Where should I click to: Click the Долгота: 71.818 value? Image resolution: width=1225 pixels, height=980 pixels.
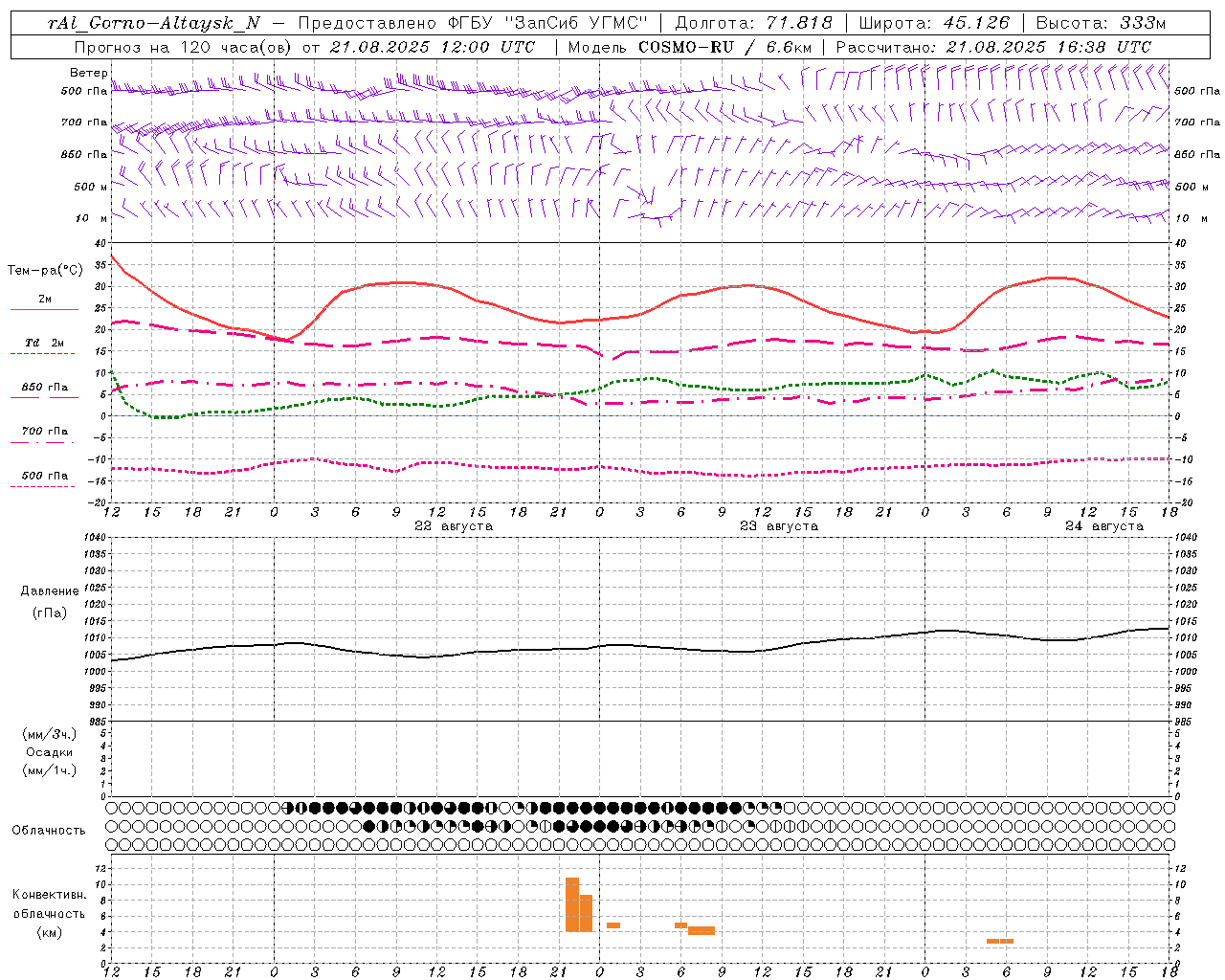coord(754,23)
